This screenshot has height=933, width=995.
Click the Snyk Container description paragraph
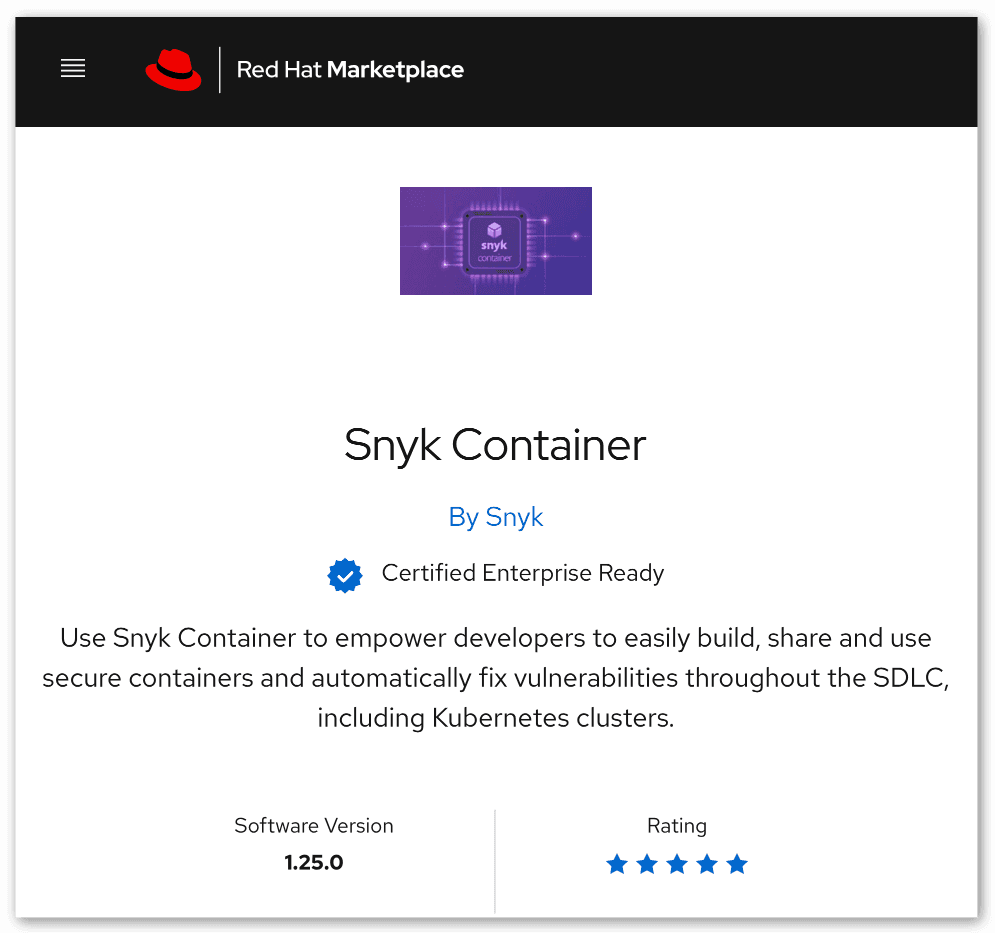(496, 678)
